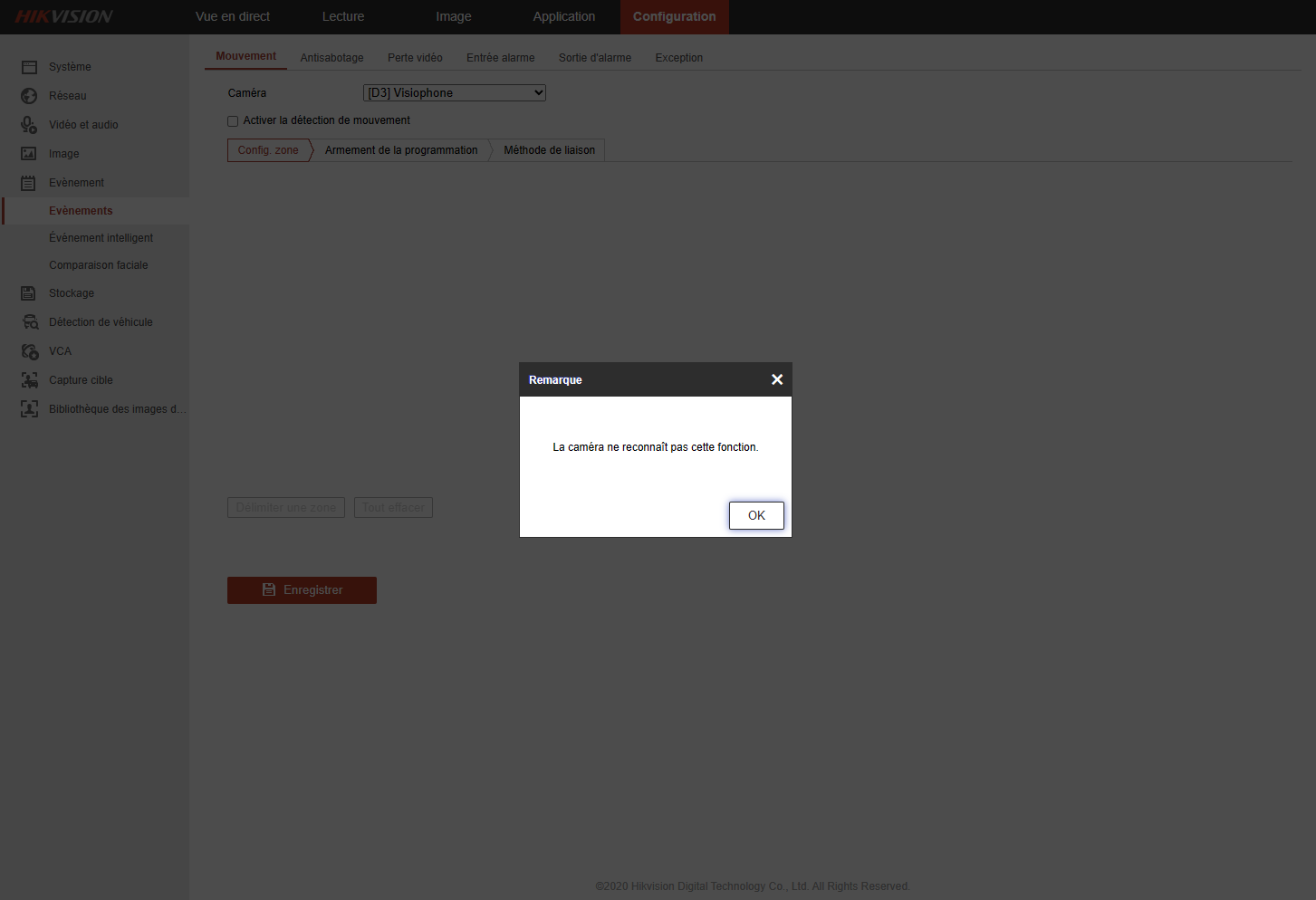
Task: Click the Bibliothèque des images icon
Action: coord(29,409)
